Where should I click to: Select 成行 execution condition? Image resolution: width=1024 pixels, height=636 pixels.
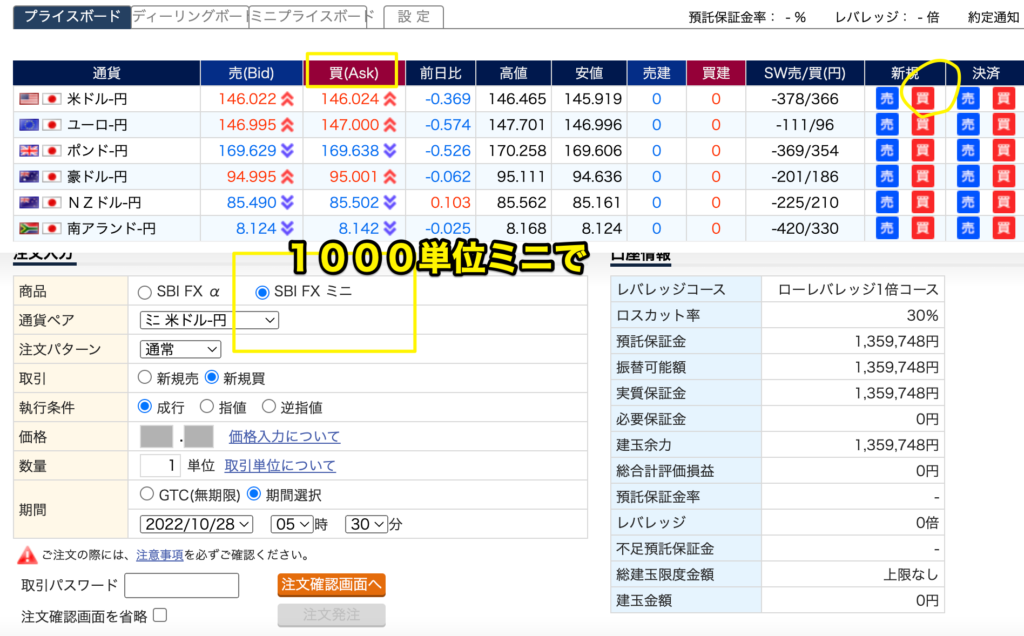(x=145, y=407)
